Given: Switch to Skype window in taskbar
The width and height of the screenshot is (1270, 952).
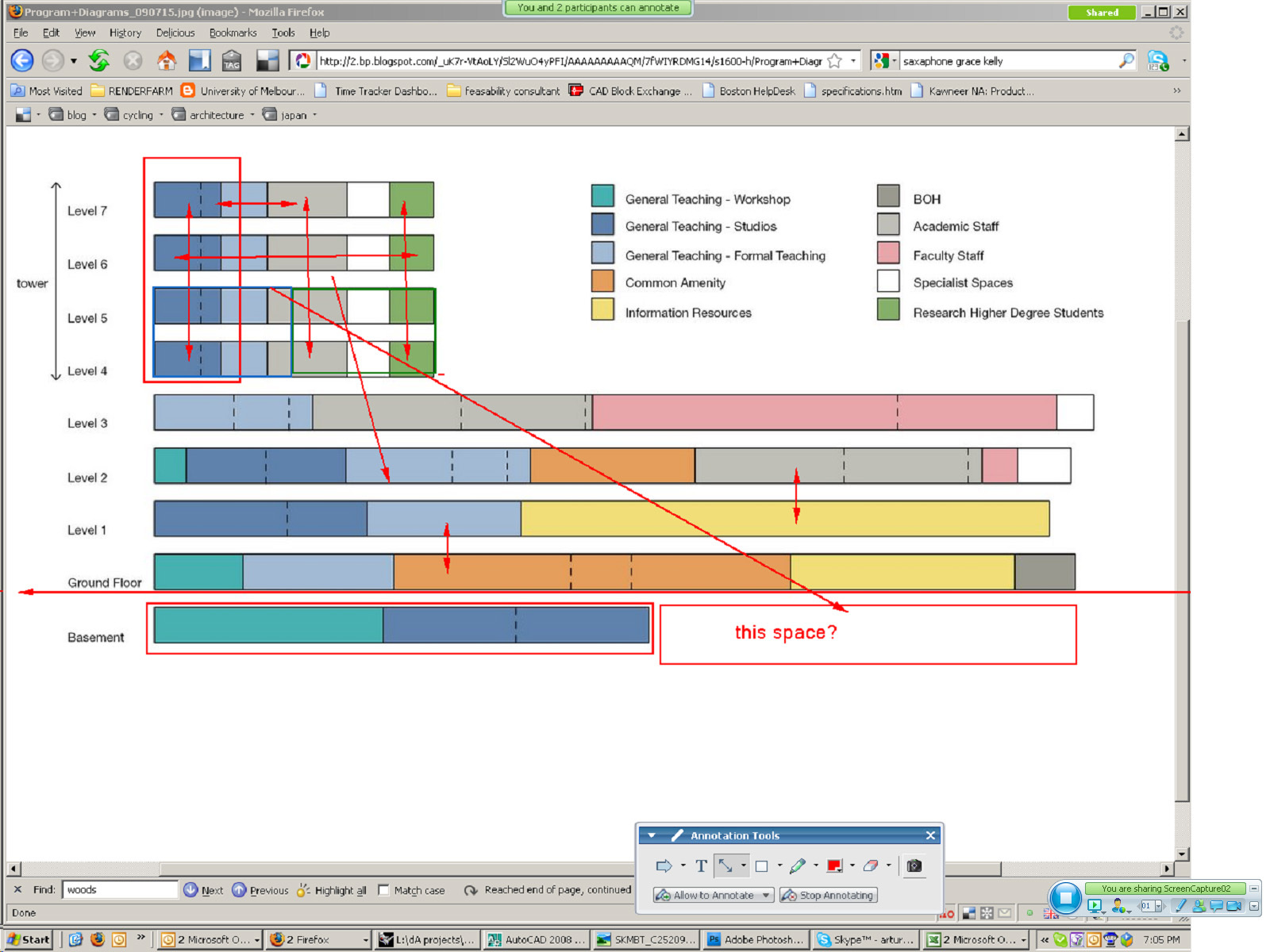Looking at the screenshot, I should pos(865,939).
